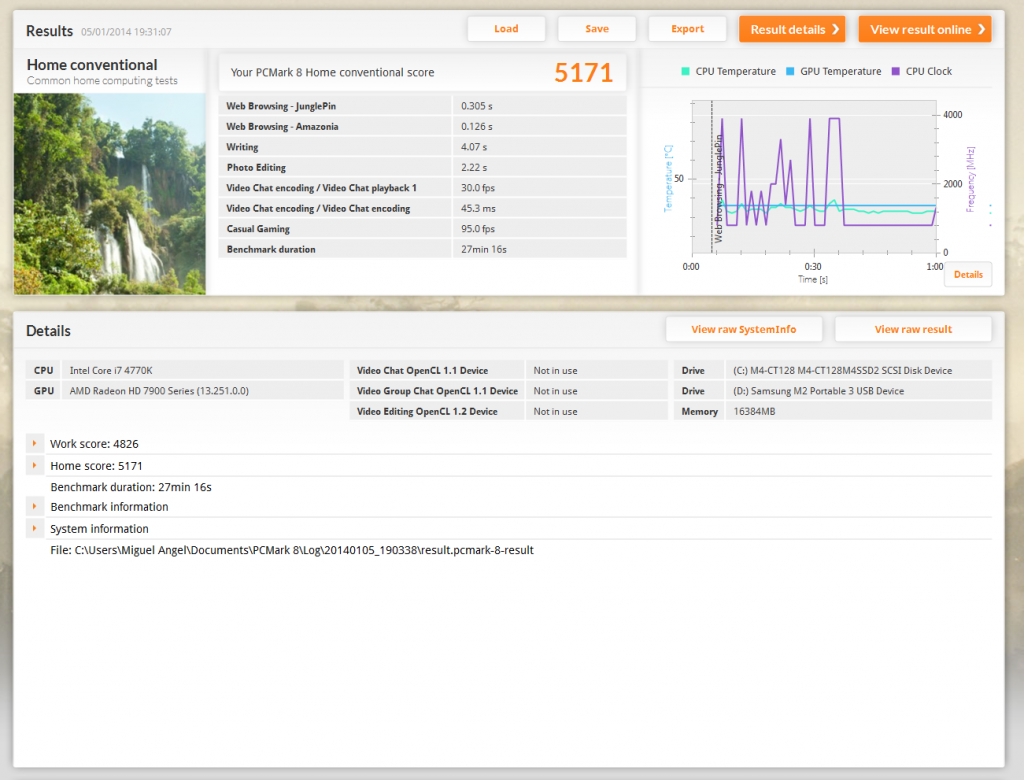Select the Writing test row

pos(423,147)
